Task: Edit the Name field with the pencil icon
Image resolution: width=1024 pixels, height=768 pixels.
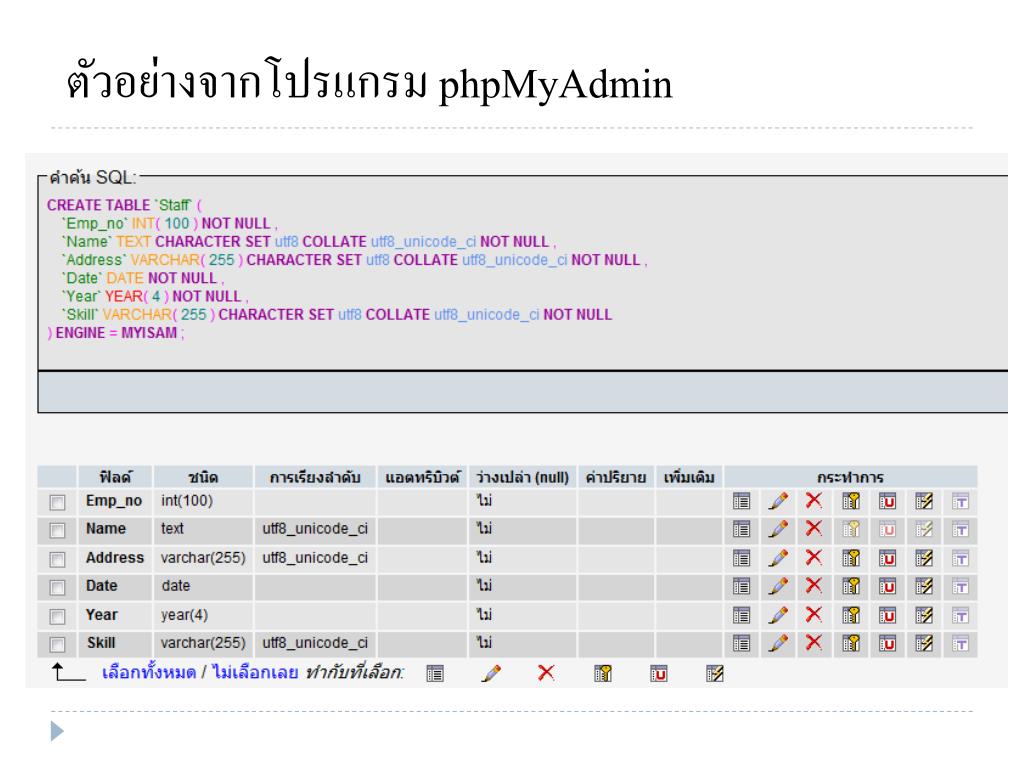Action: click(x=778, y=529)
